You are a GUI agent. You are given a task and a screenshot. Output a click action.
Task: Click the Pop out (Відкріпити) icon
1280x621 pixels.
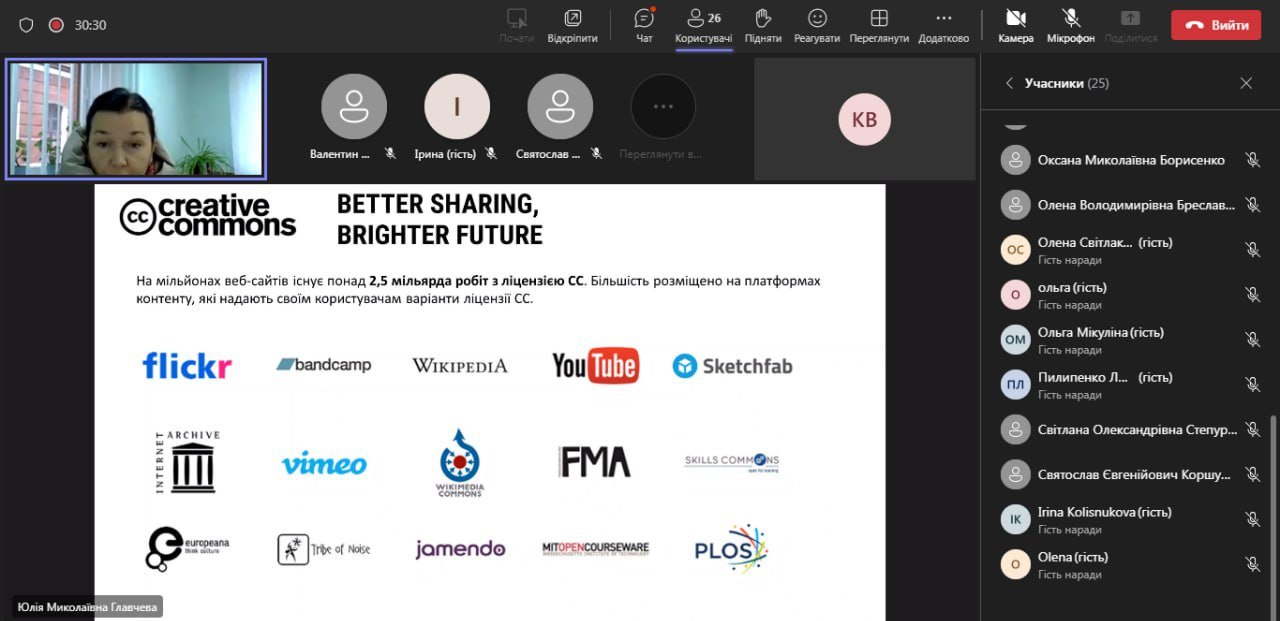pos(572,25)
